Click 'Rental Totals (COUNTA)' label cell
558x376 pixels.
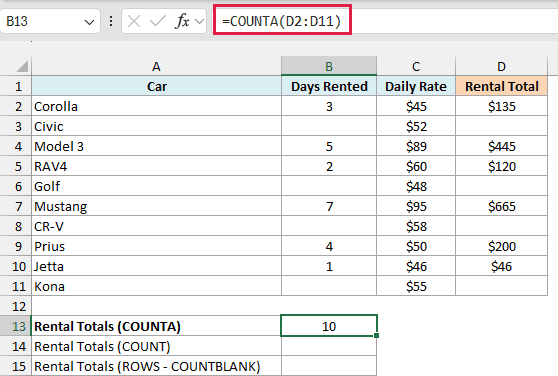point(157,326)
